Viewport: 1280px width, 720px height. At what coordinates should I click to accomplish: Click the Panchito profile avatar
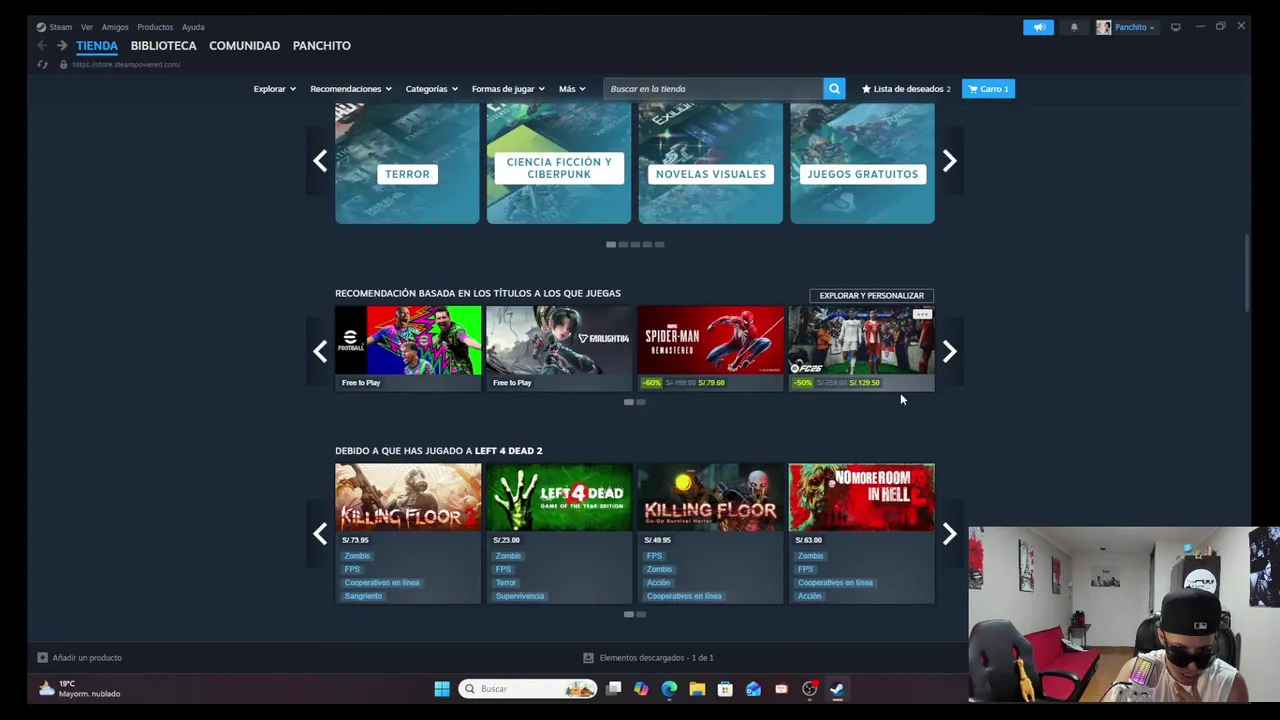point(1103,27)
